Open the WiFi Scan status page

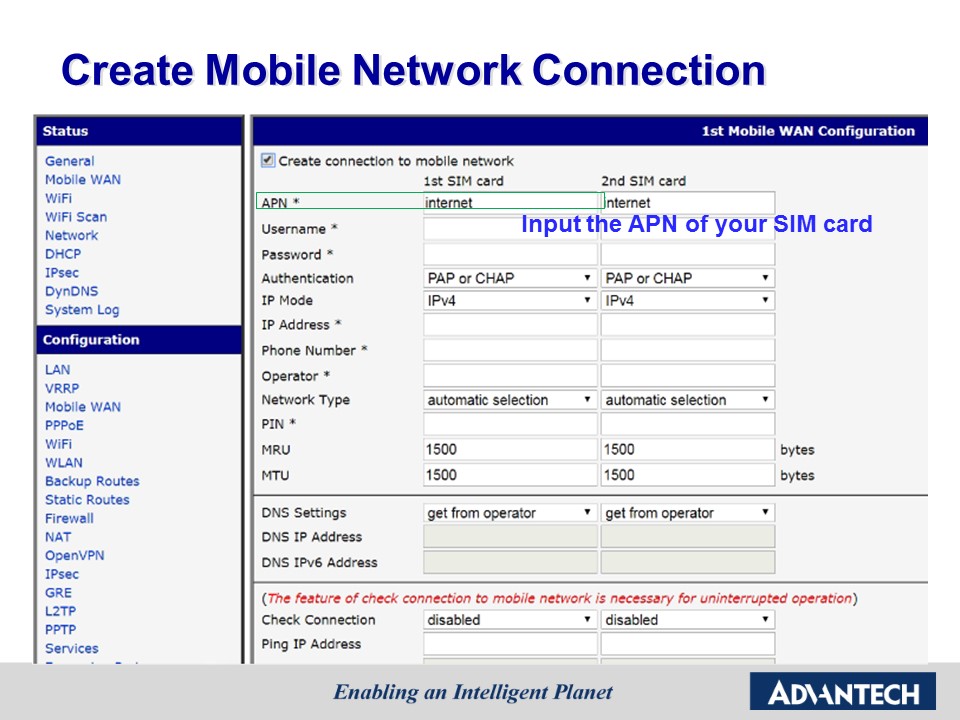click(76, 217)
